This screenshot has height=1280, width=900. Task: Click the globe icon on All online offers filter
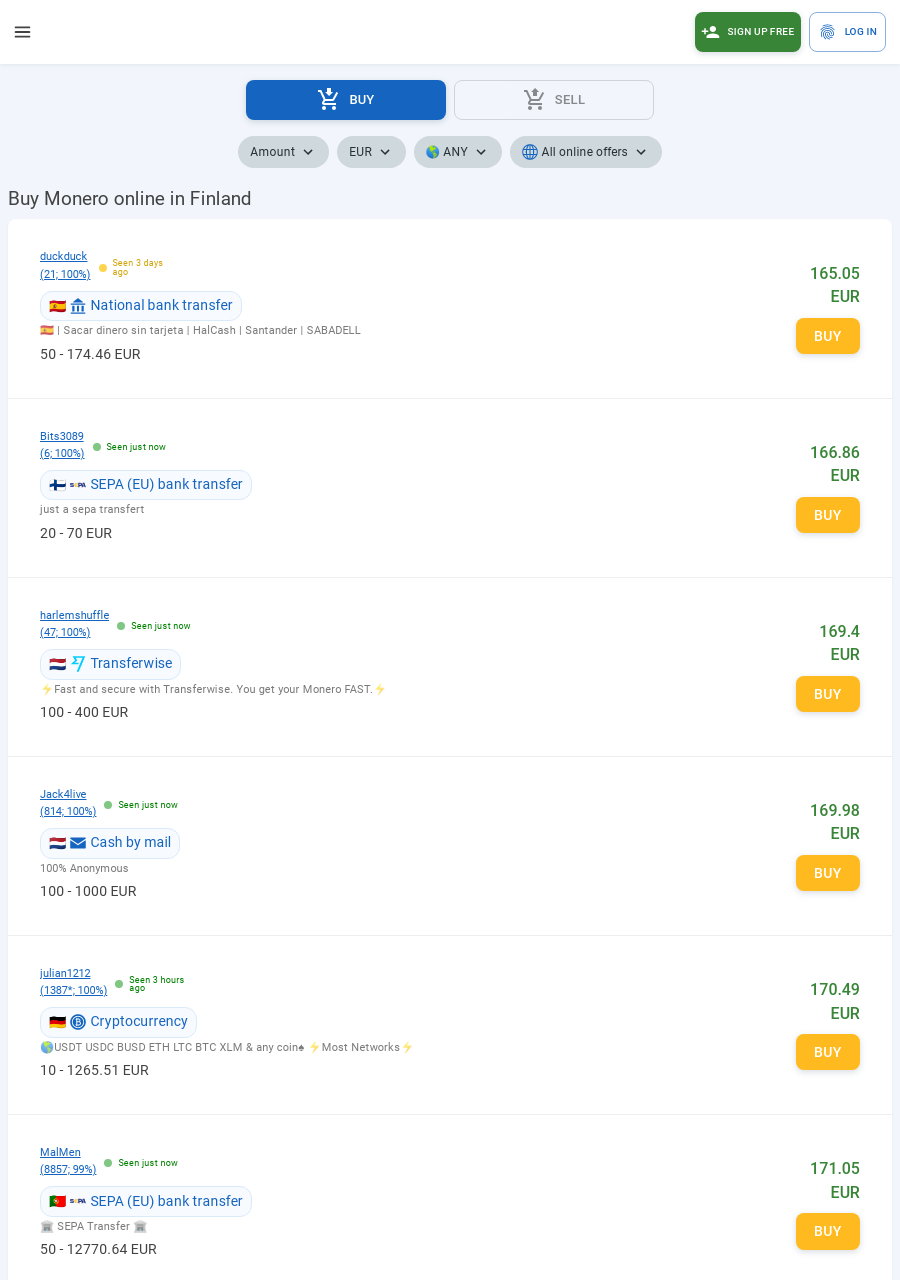click(530, 152)
